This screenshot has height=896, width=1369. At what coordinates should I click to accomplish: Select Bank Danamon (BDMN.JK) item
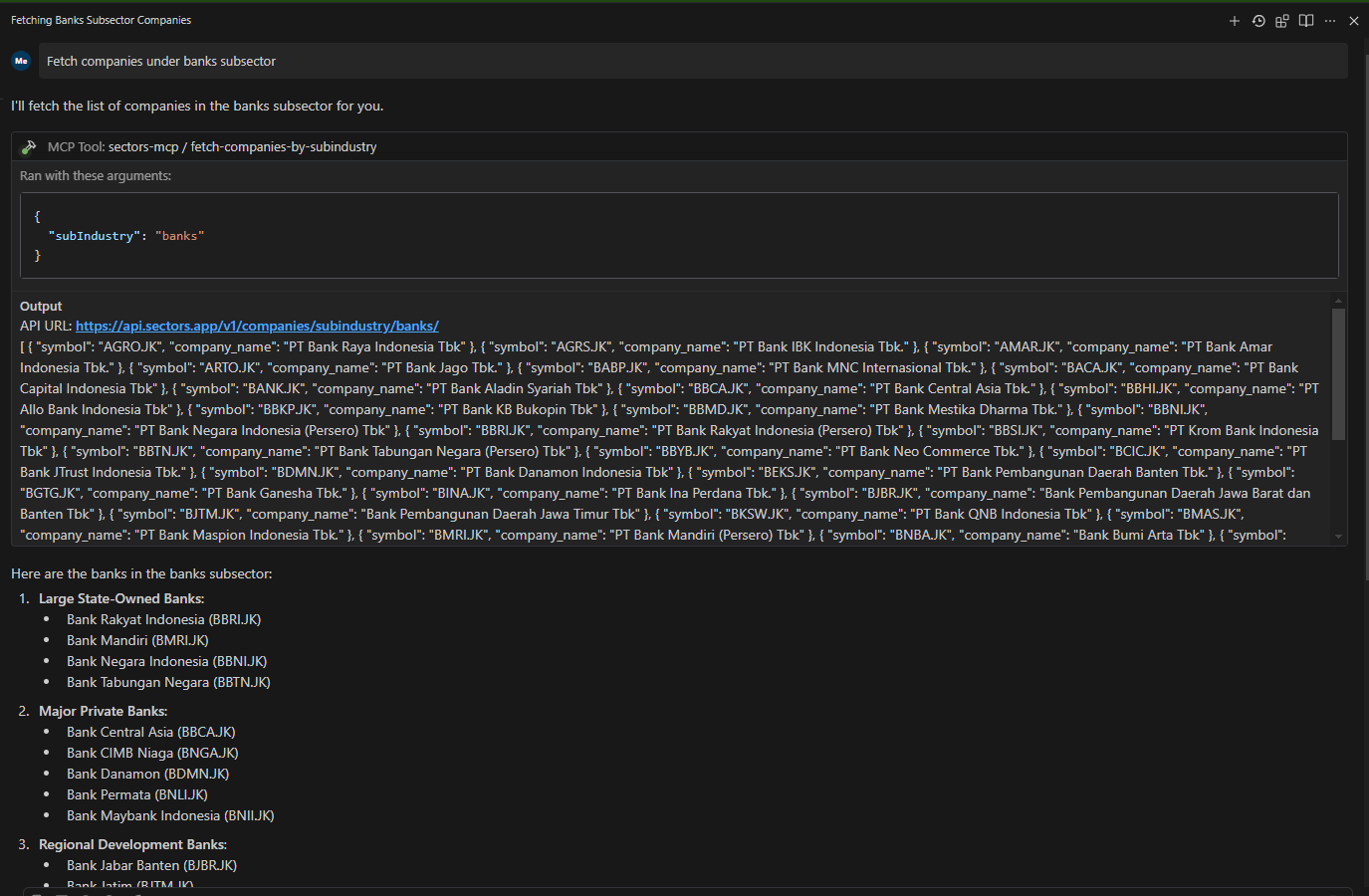click(x=148, y=774)
